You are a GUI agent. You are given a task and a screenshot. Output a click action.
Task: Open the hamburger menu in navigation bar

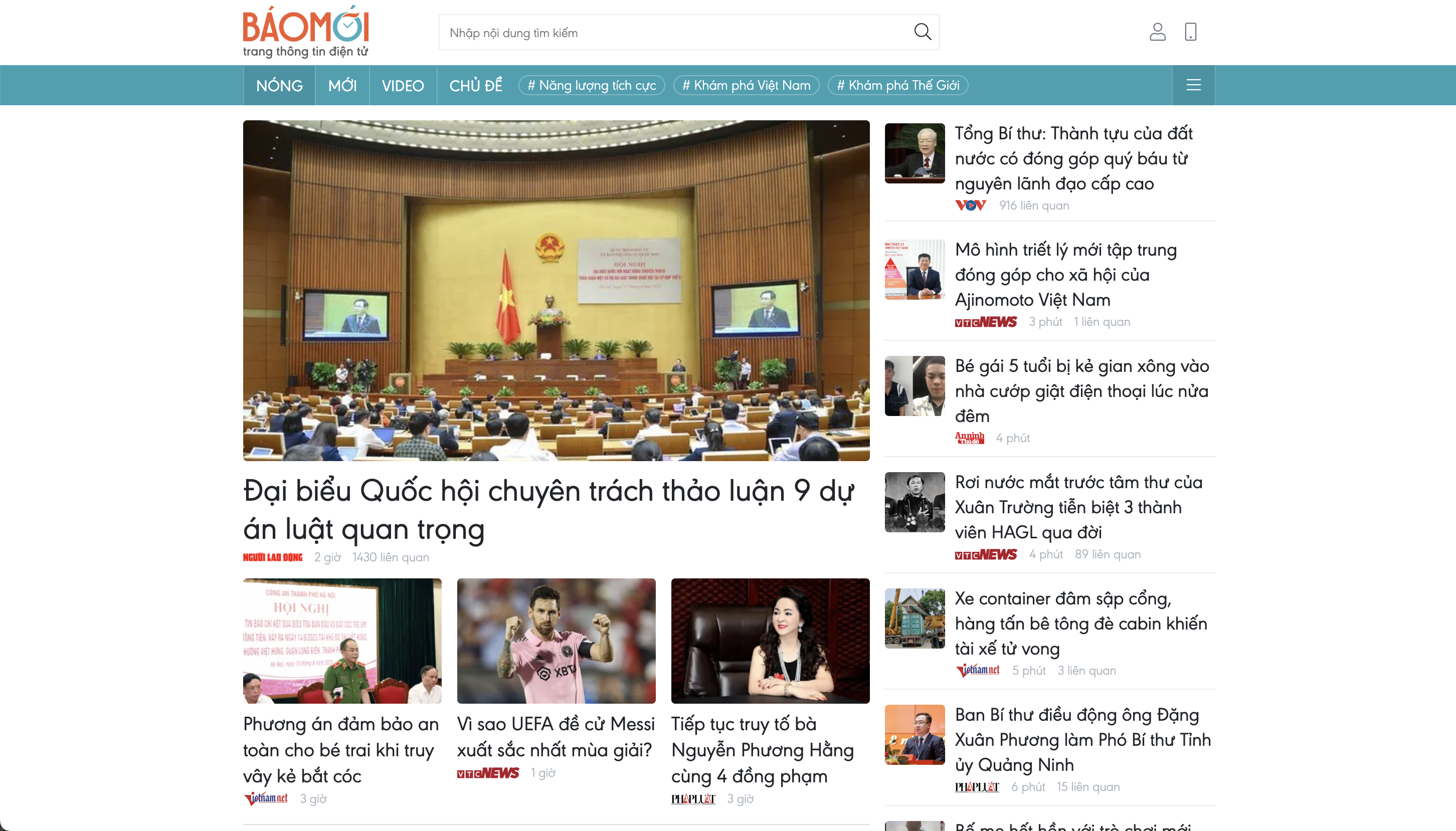1193,85
